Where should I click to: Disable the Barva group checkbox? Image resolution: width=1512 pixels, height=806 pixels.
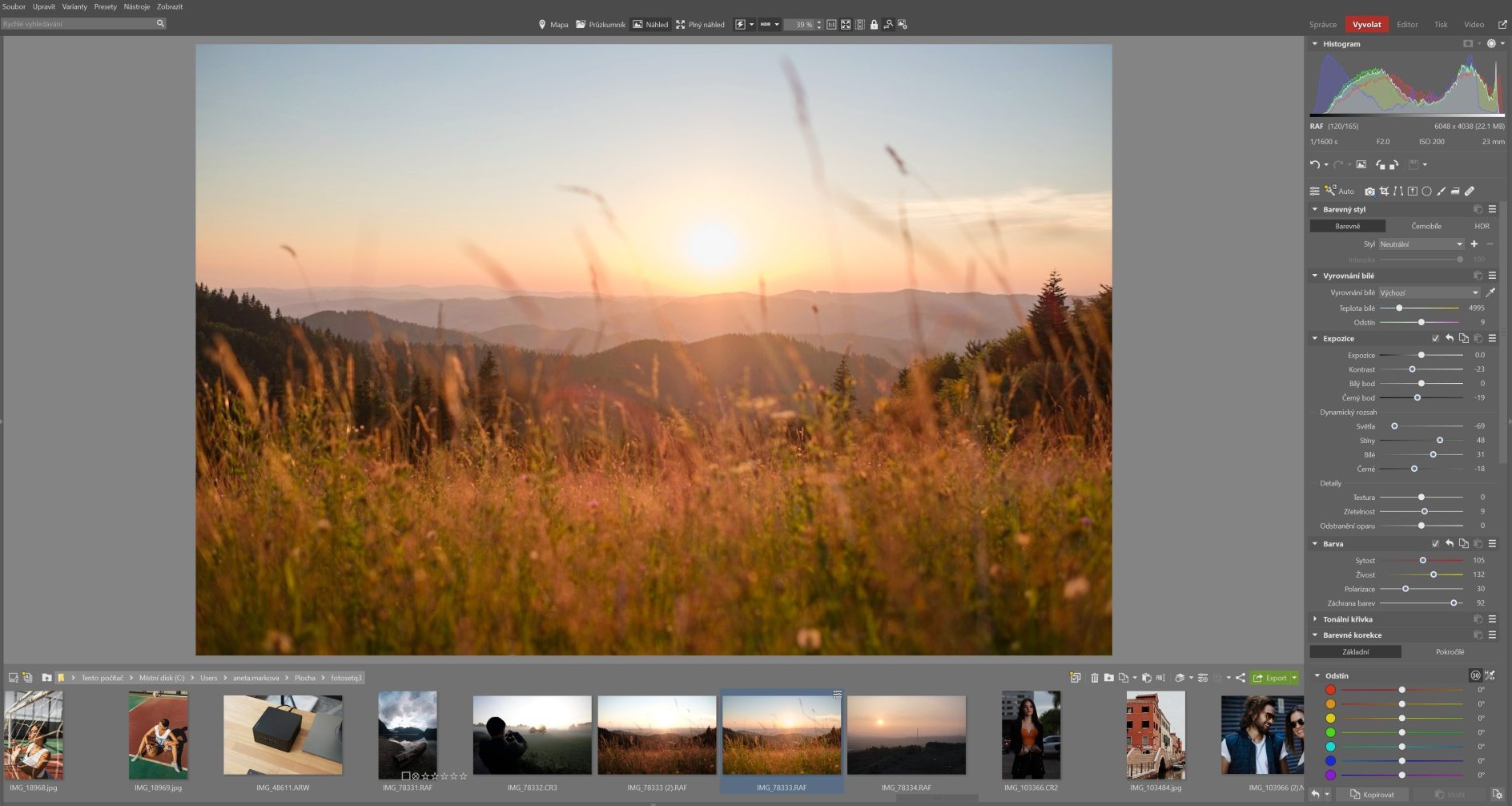1435,543
